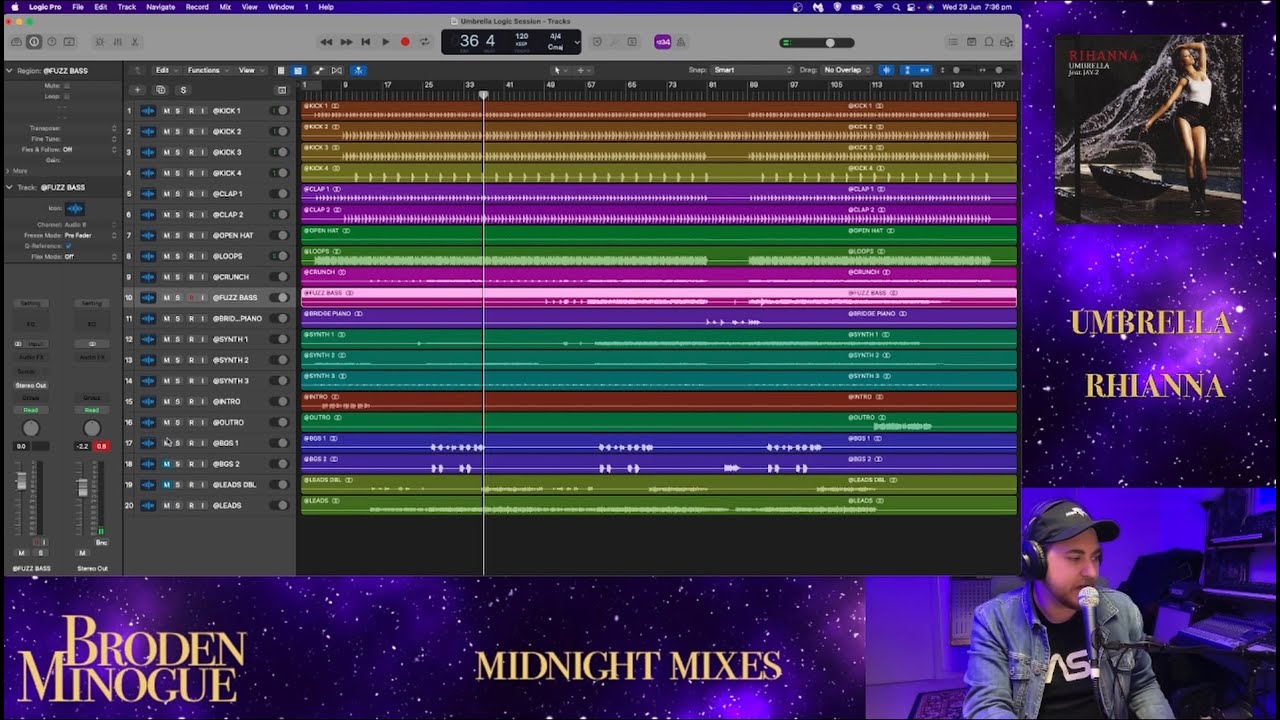The width and height of the screenshot is (1280, 720).
Task: Select the @INTRO track header name
Action: (227, 402)
